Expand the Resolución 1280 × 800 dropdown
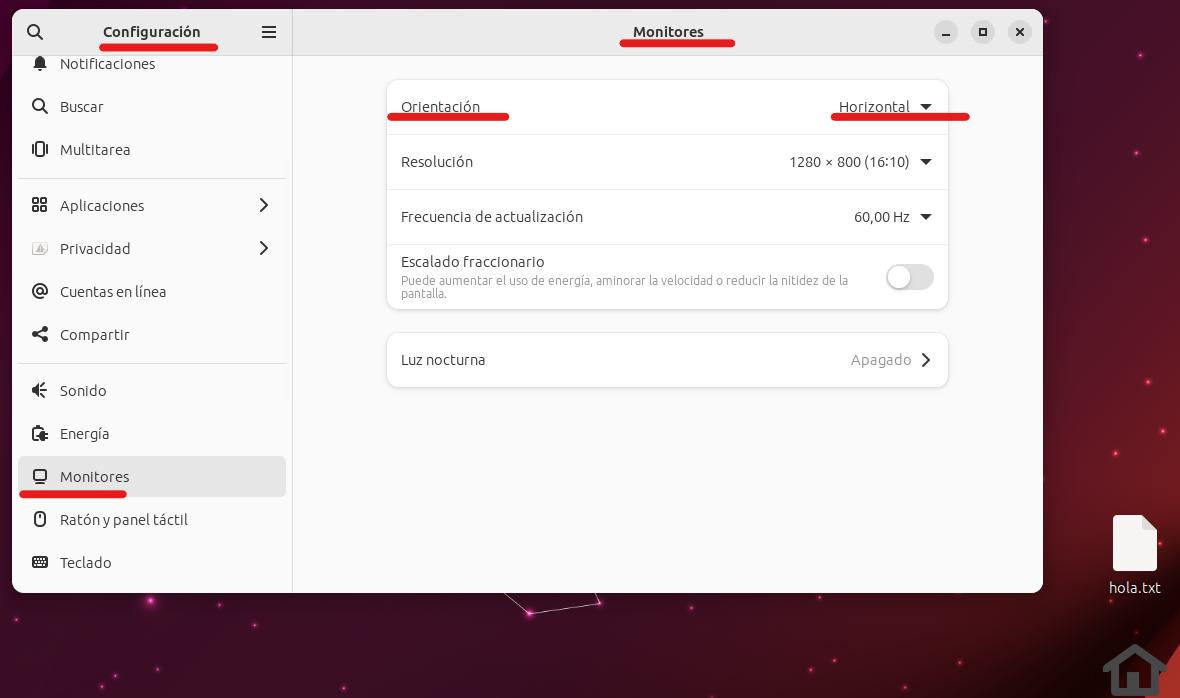The height and width of the screenshot is (698, 1180). (860, 162)
